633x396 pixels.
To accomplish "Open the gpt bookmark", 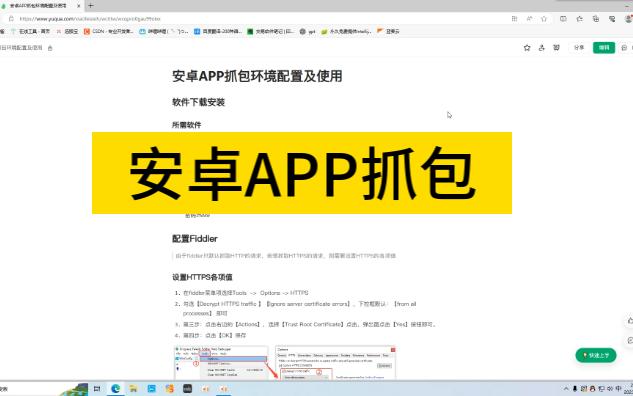I will click(x=307, y=31).
